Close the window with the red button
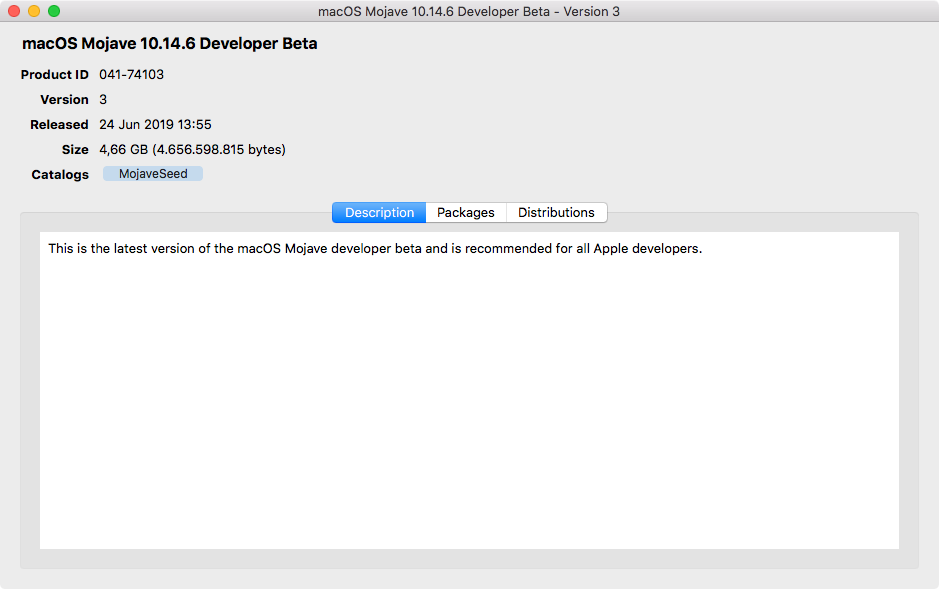 (14, 11)
